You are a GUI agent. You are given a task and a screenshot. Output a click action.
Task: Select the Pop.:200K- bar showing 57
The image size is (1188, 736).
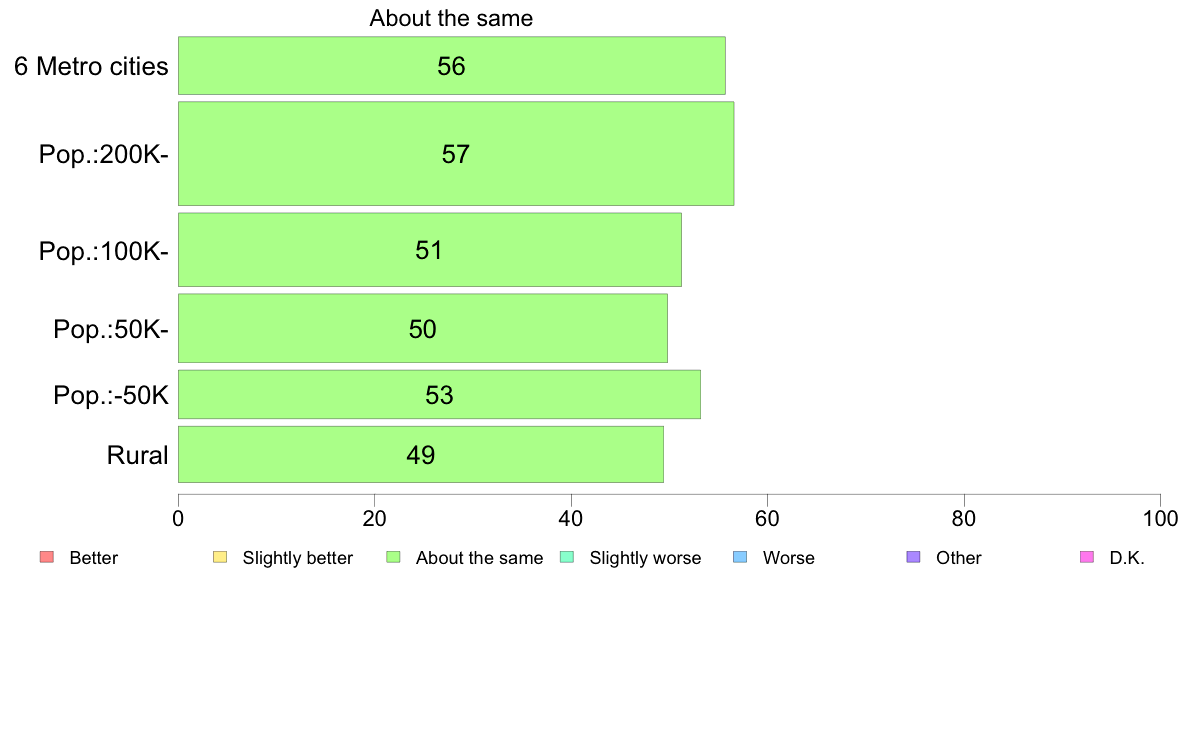456,154
